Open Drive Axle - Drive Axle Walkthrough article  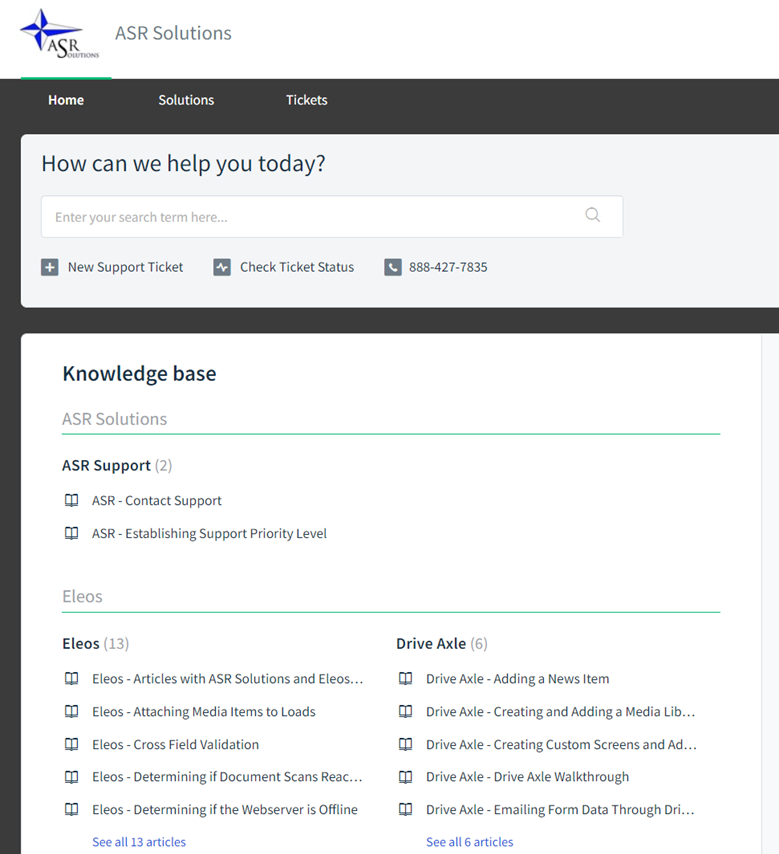coord(527,777)
